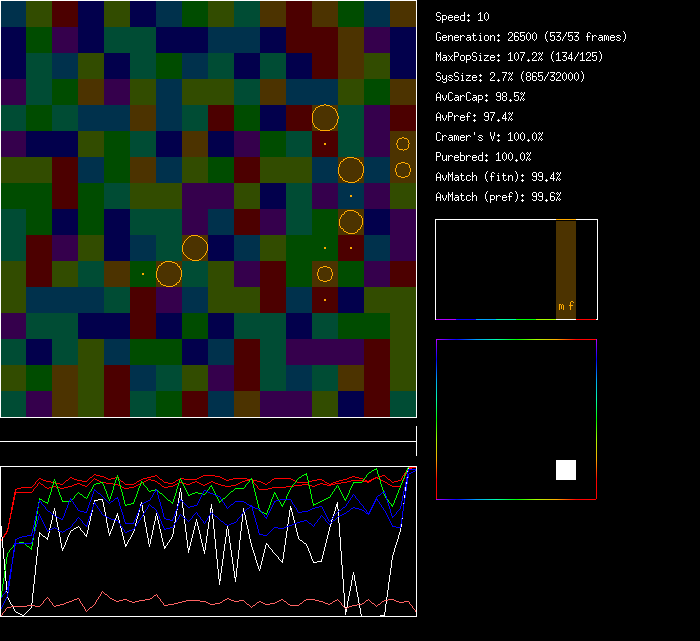The height and width of the screenshot is (641, 700).
Task: Select the lower small circle at grid's right edge
Action: pos(403,170)
